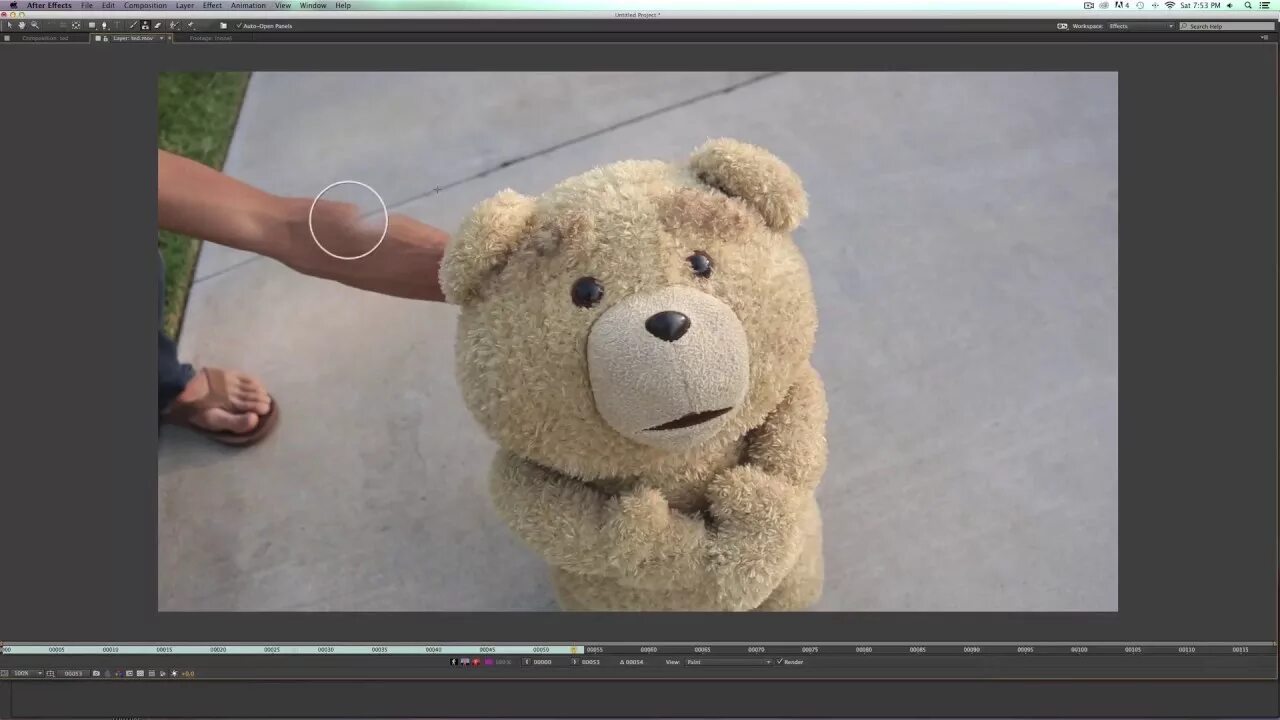This screenshot has height=720, width=1280.
Task: Open the Apple menu
Action: (13, 5)
